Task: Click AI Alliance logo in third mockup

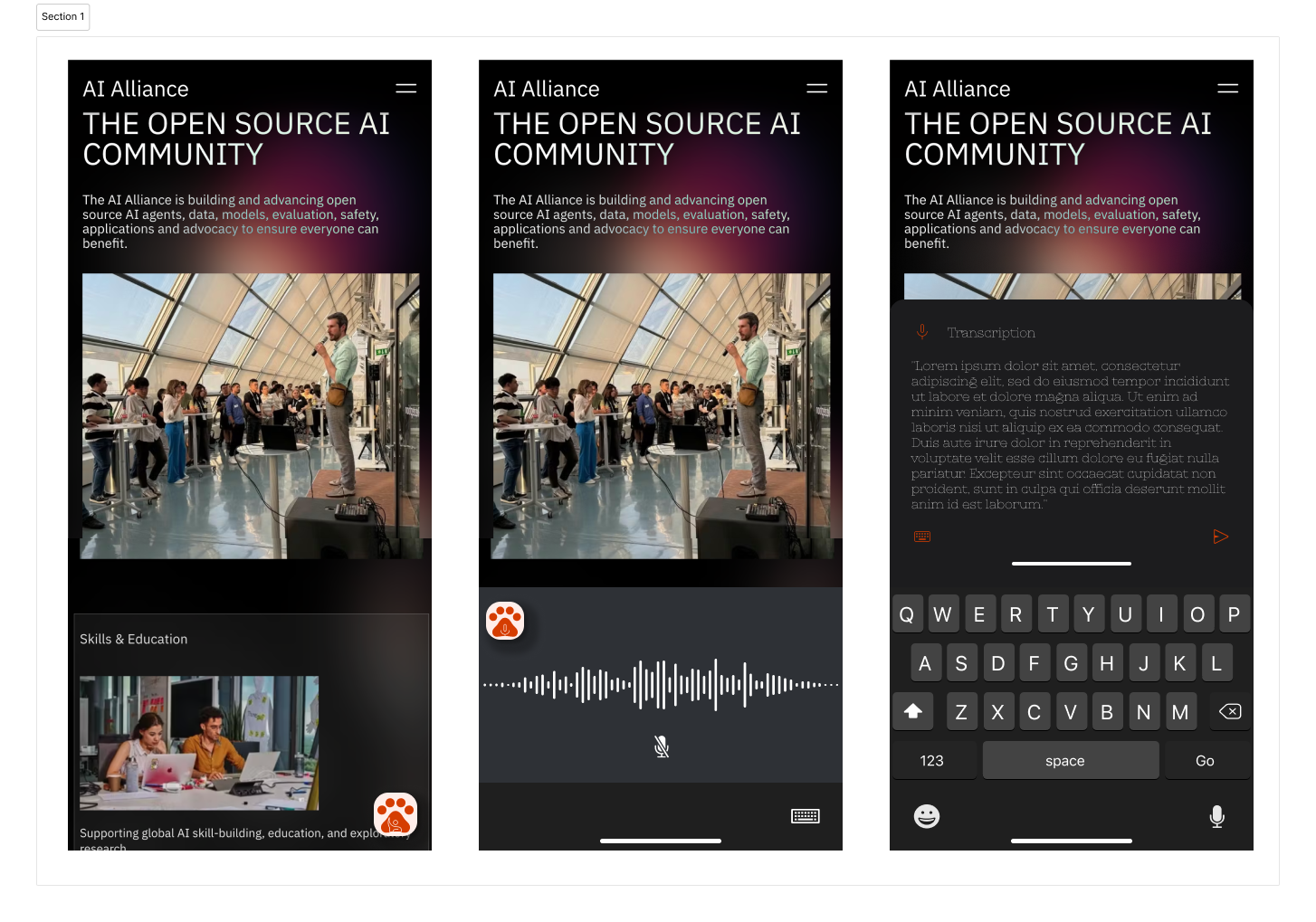Action: (x=958, y=89)
